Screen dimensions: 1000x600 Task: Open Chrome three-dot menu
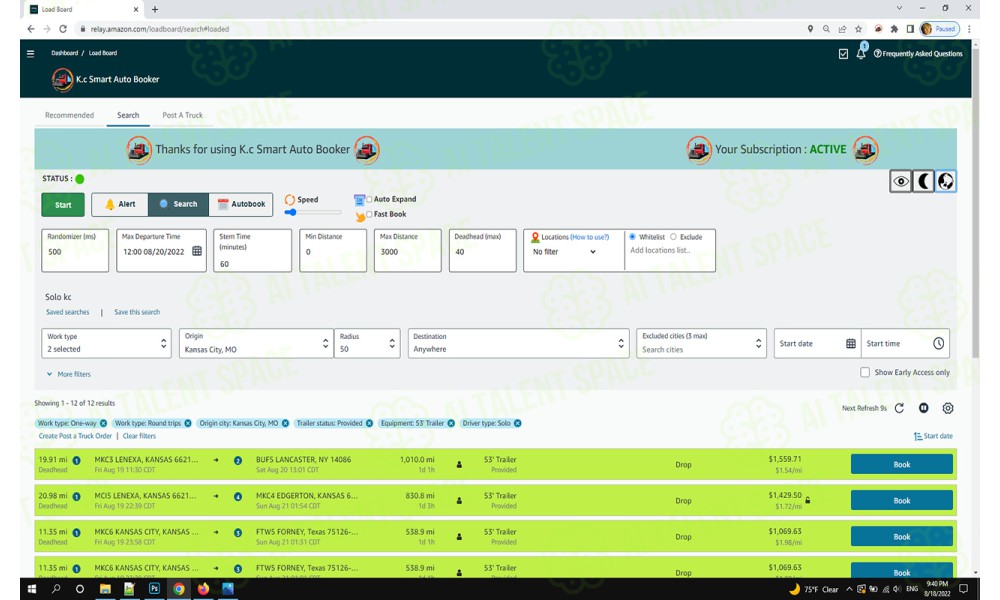969,29
